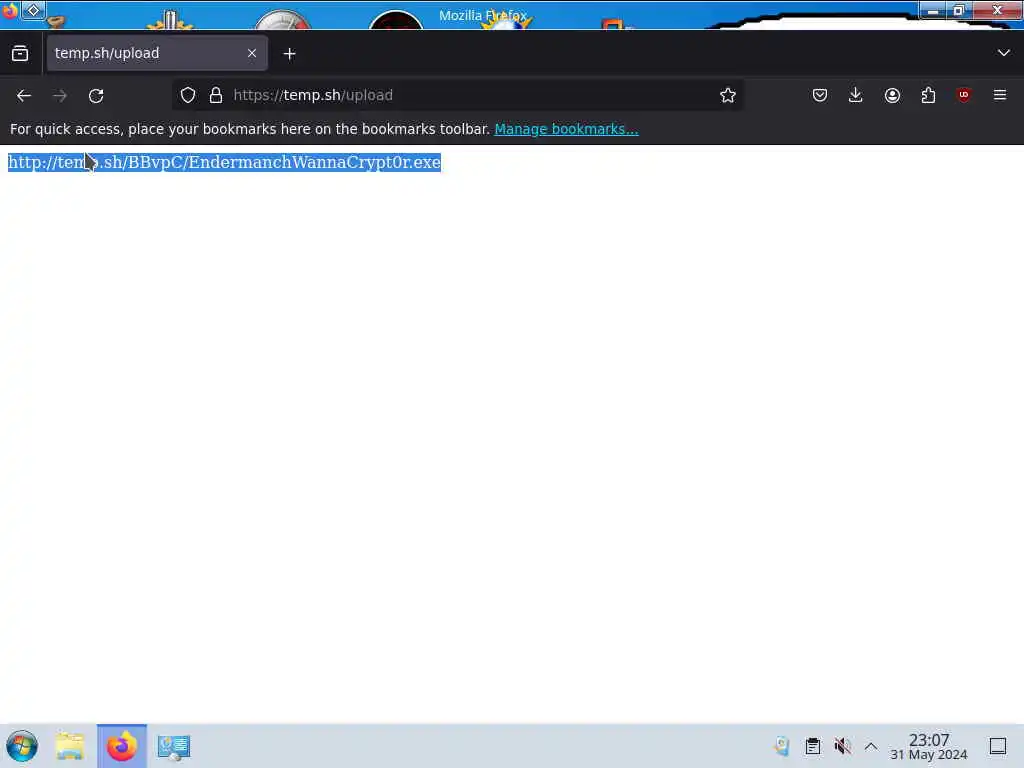Bookmark this page with the star icon
The image size is (1024, 768).
point(728,95)
